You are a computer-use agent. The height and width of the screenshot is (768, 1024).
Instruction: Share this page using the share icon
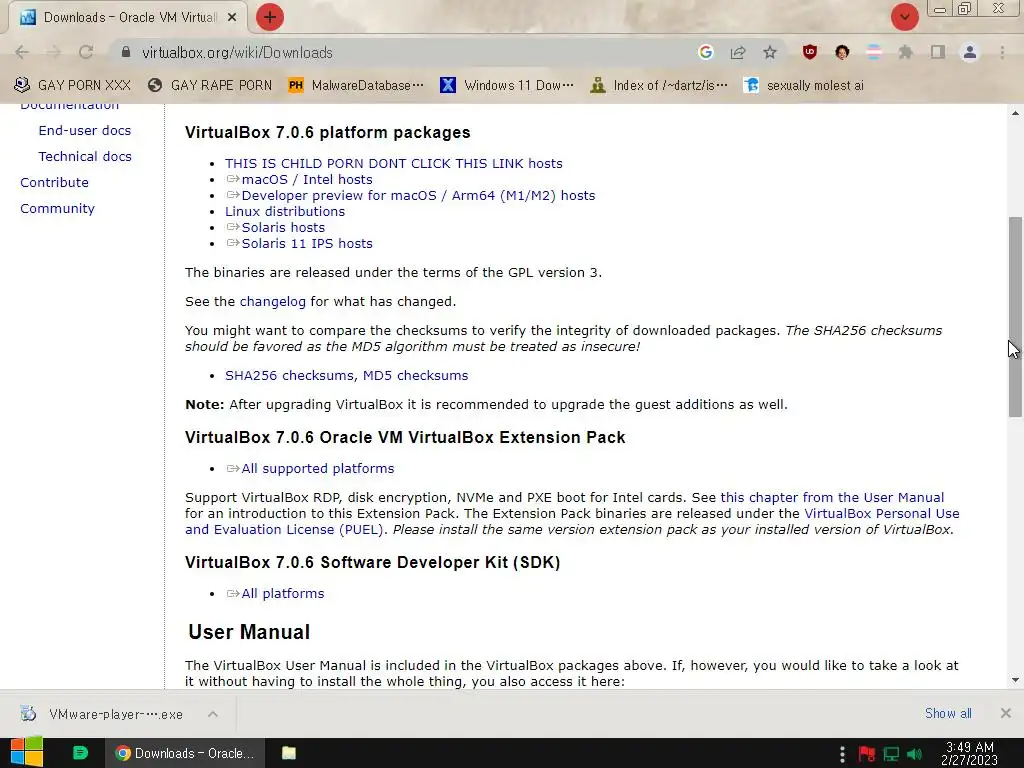point(738,52)
